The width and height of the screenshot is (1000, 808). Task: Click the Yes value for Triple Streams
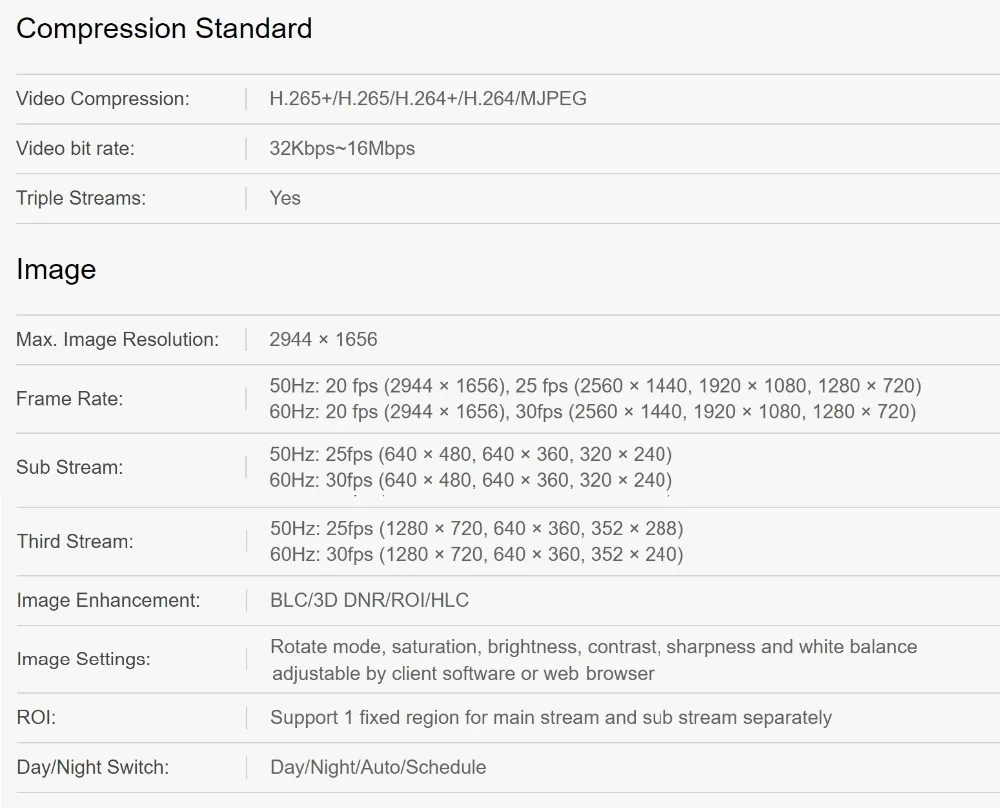[x=285, y=198]
